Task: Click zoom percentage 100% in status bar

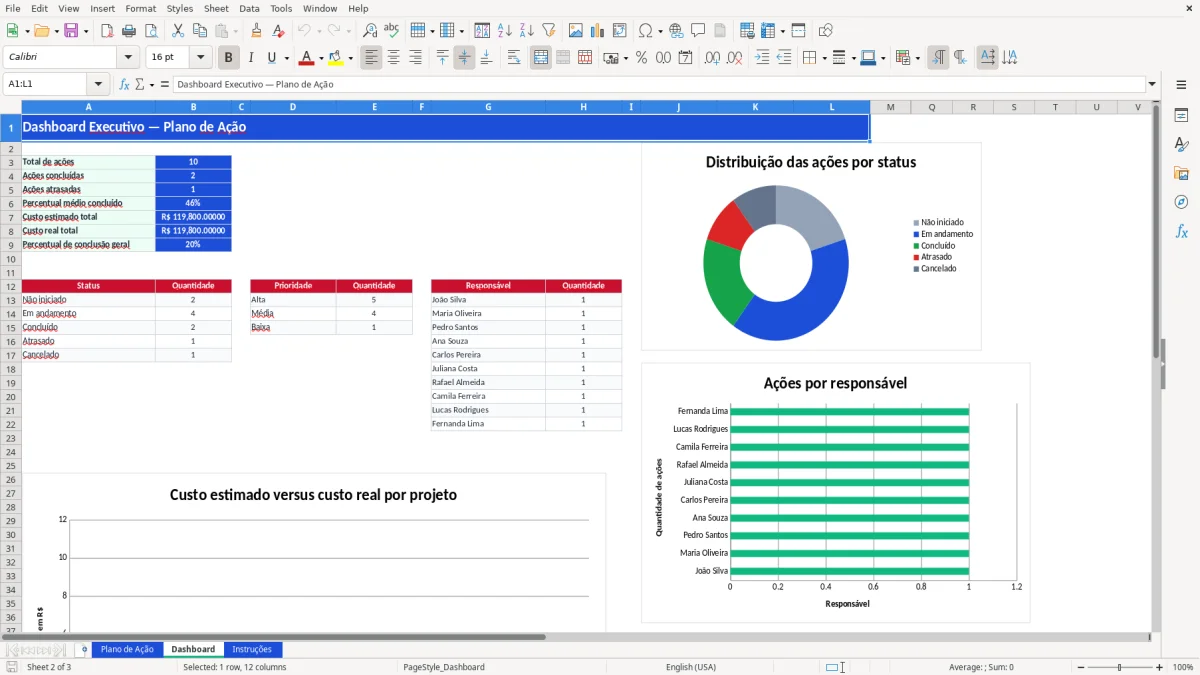Action: click(1182, 667)
